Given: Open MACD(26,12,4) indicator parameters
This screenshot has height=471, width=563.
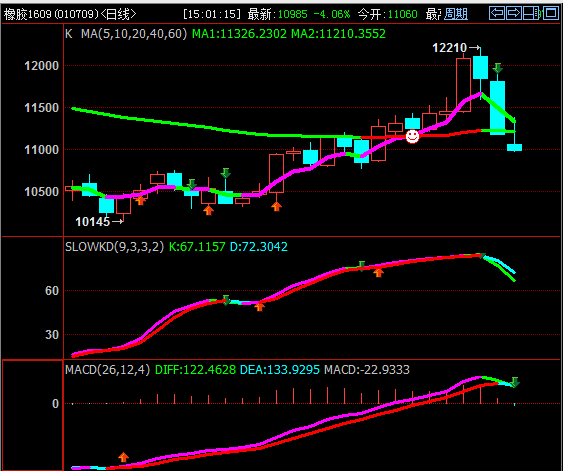Looking at the screenshot, I should pyautogui.click(x=107, y=369).
